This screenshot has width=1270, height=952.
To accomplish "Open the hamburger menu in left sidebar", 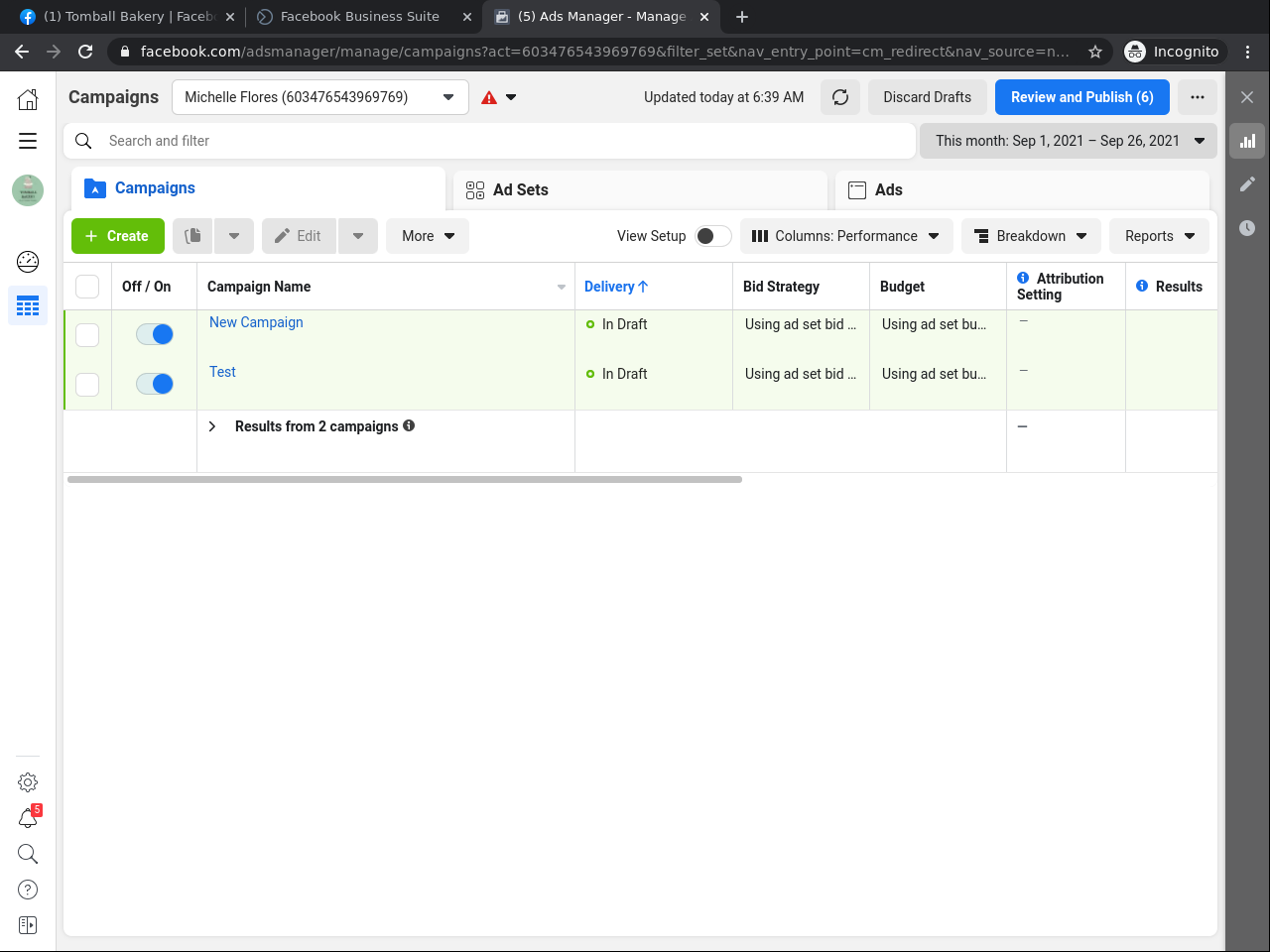I will tap(28, 141).
